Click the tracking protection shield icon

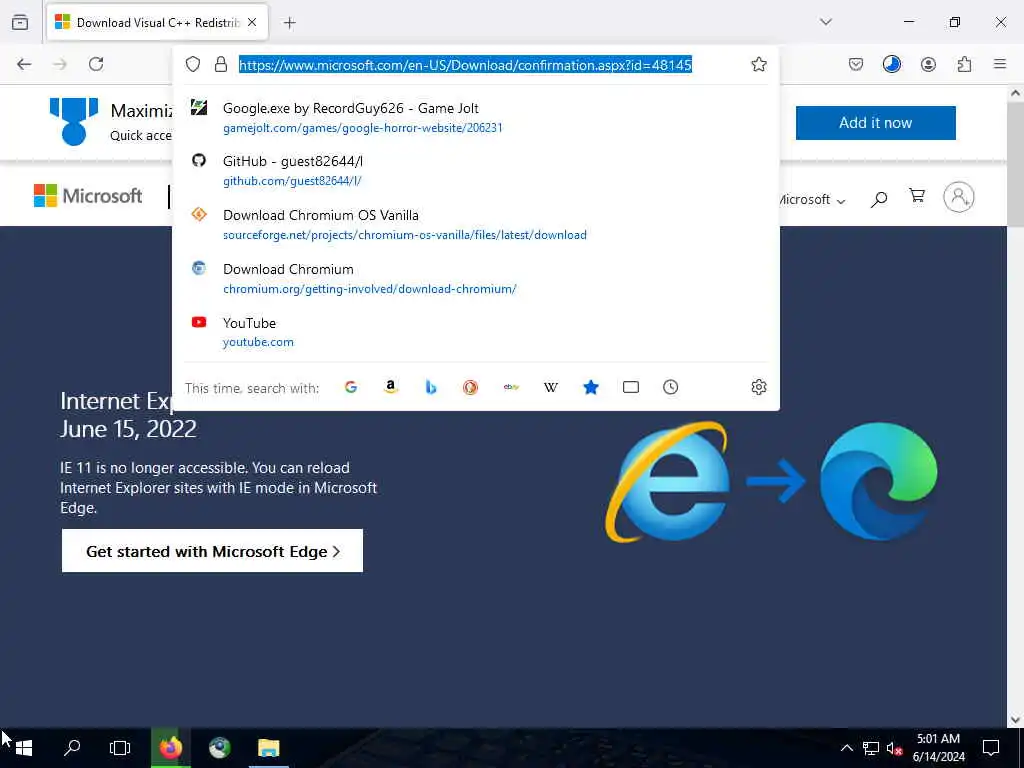click(193, 64)
